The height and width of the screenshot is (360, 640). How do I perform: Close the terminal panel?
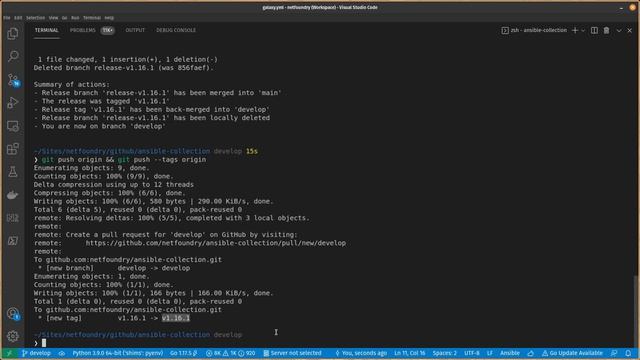629,30
